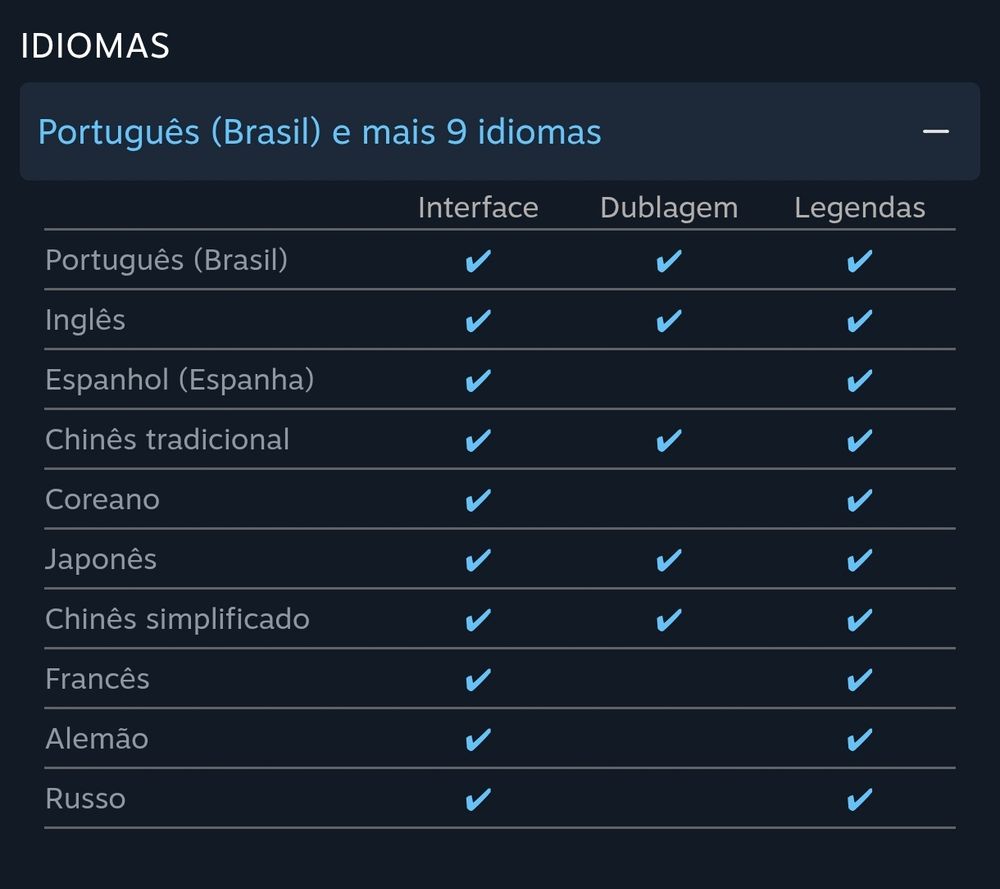The width and height of the screenshot is (1000, 889).
Task: Click the Chinês simplificado row label
Action: coord(177,619)
